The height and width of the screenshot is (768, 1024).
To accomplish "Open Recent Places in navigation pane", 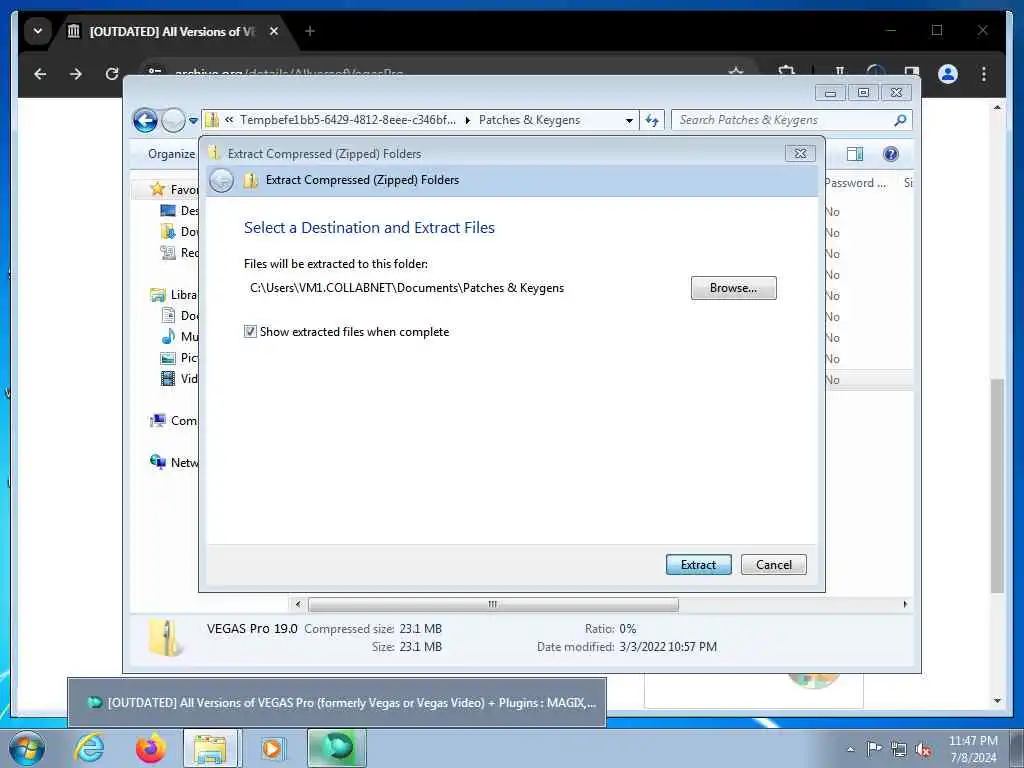I will click(179, 252).
